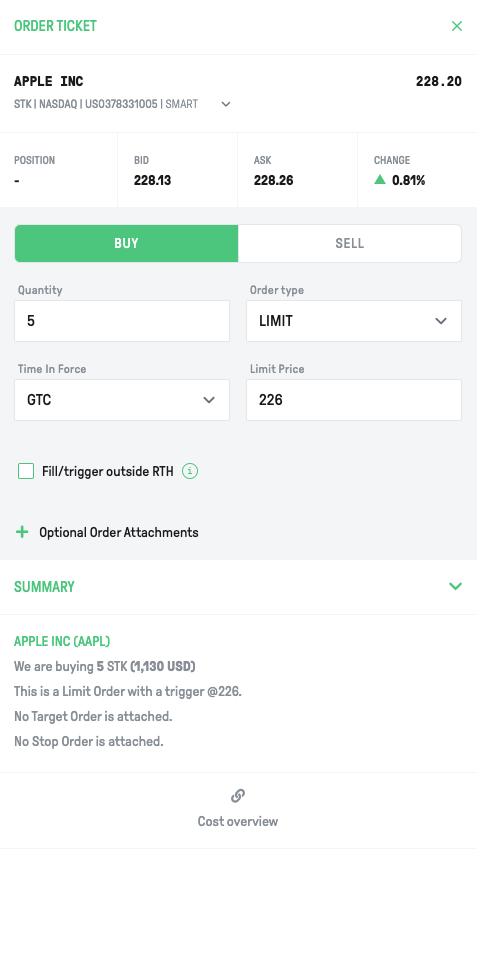Viewport: 477px width, 959px height.
Task: Click the ASK price 228.26
Action: pyautogui.click(x=273, y=180)
